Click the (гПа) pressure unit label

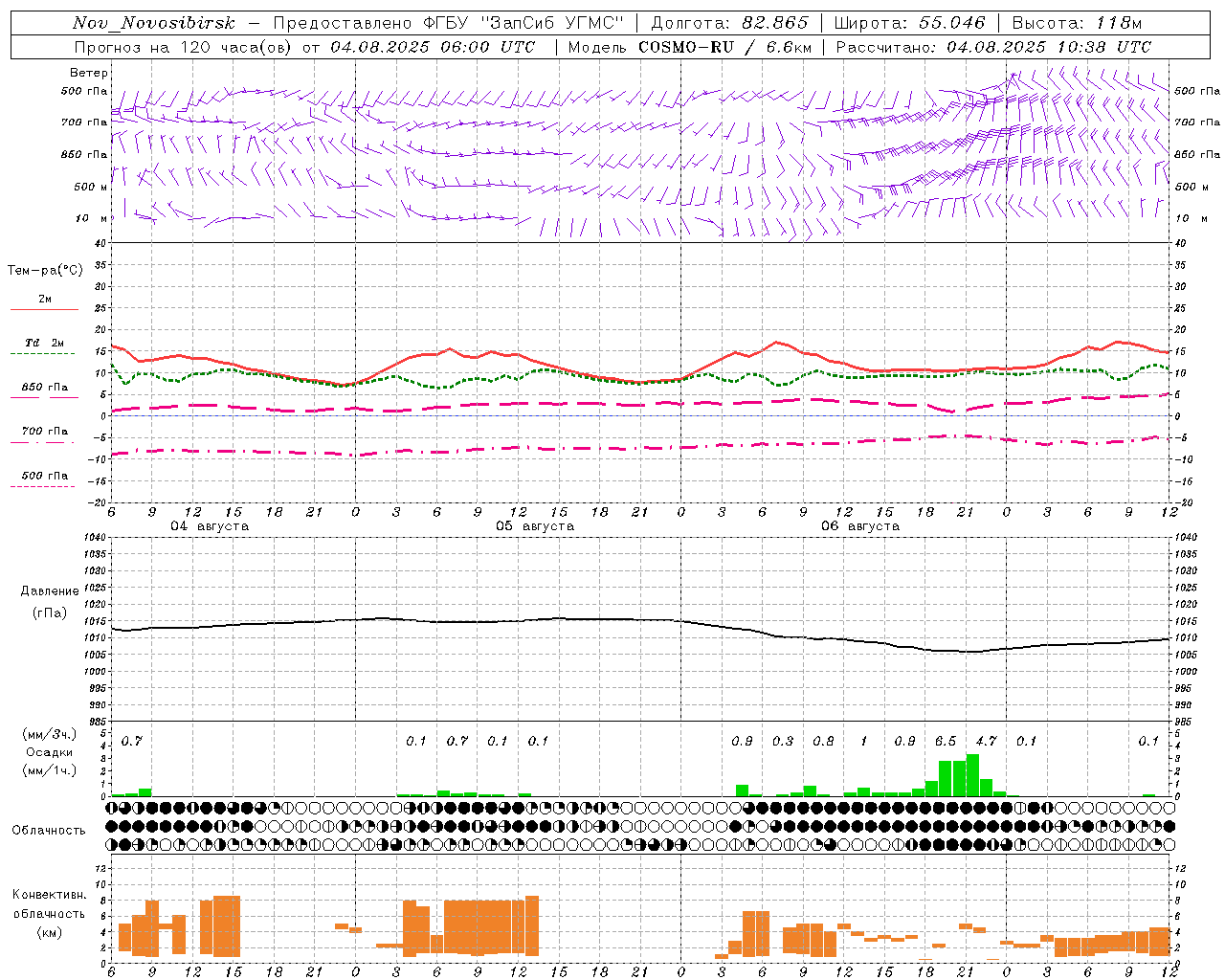[50, 613]
